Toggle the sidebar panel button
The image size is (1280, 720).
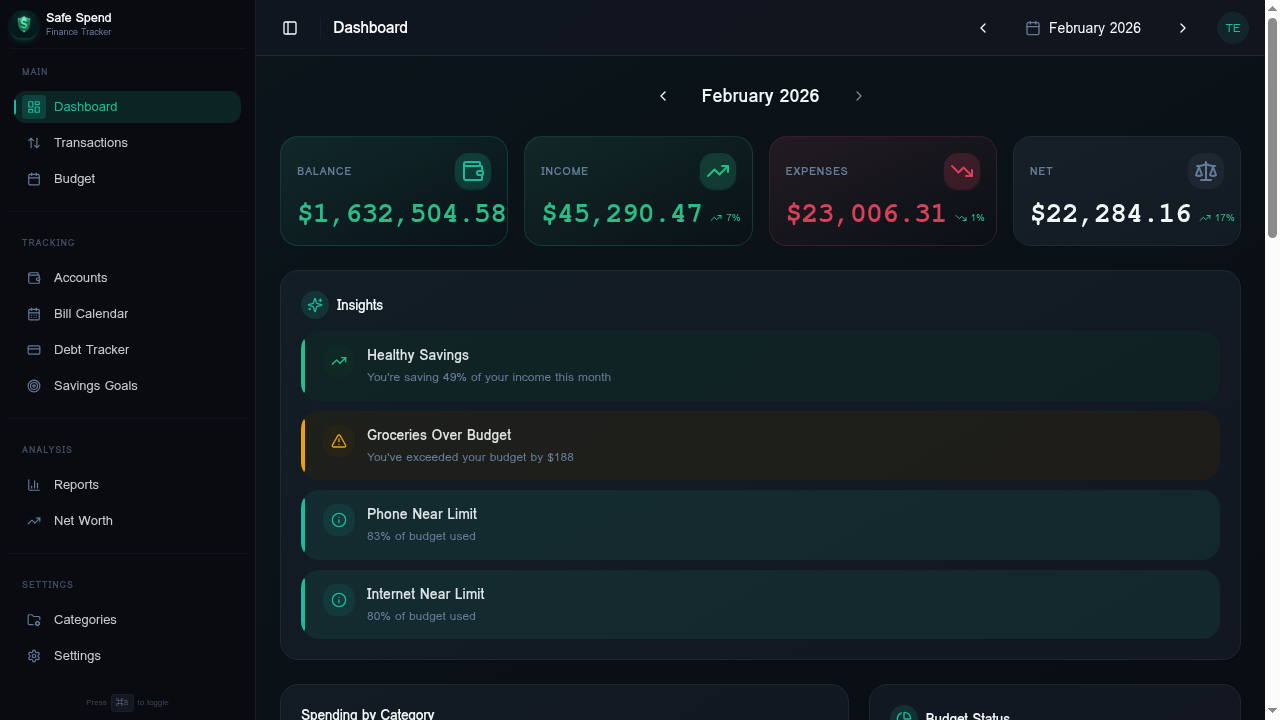point(290,27)
